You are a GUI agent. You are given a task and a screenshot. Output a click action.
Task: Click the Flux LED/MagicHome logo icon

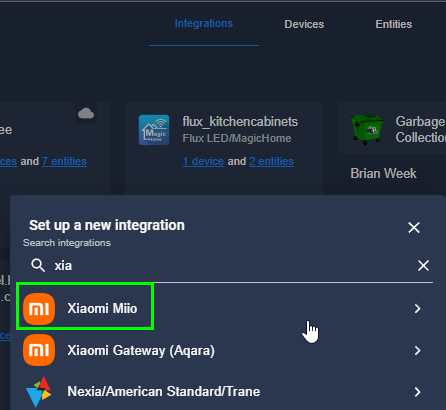tap(154, 130)
